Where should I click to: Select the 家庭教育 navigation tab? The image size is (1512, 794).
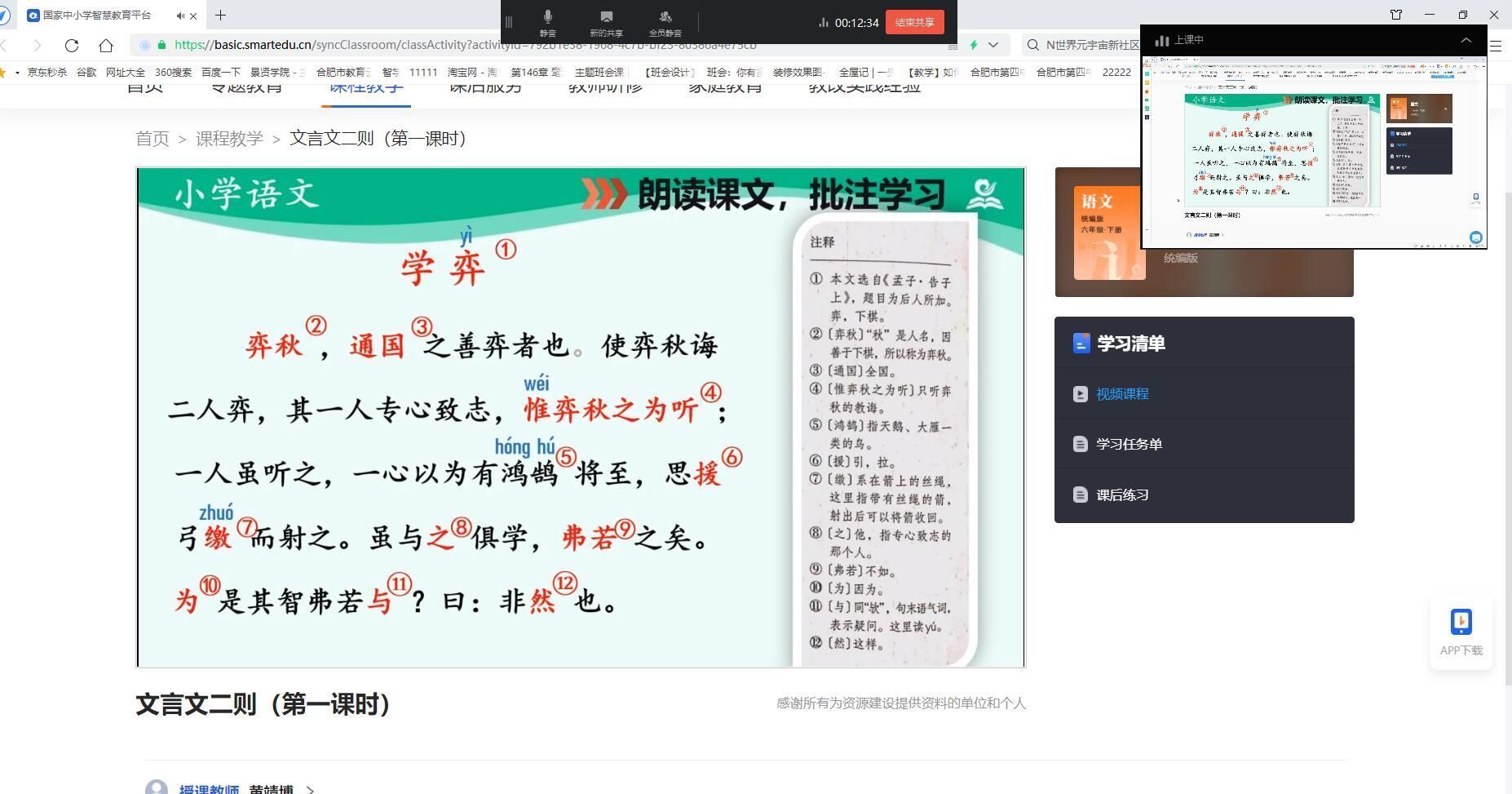[x=725, y=88]
